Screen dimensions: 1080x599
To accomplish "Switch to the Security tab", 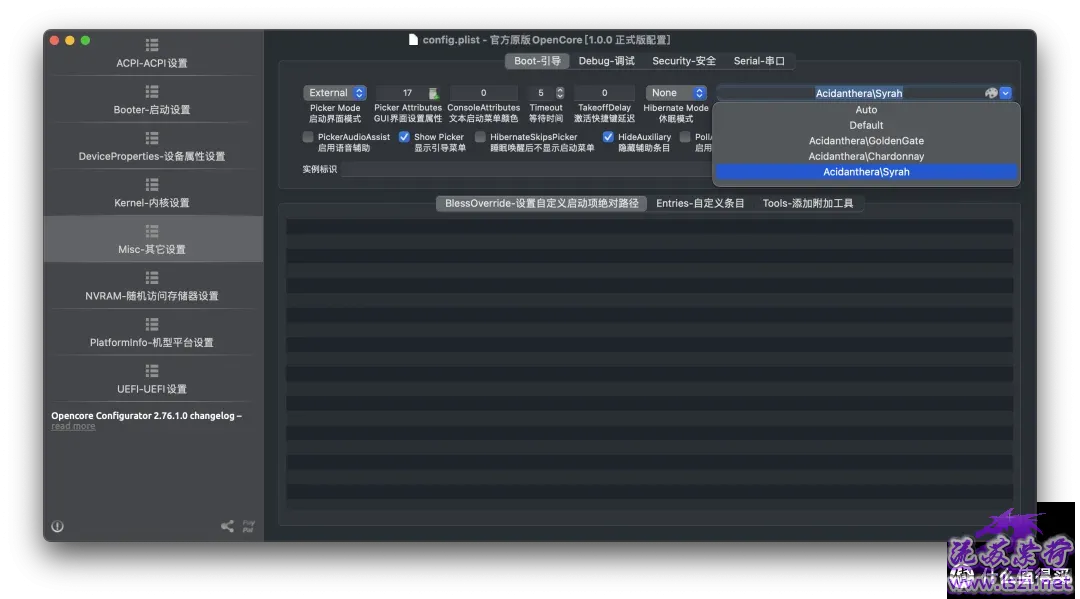I will coord(684,61).
